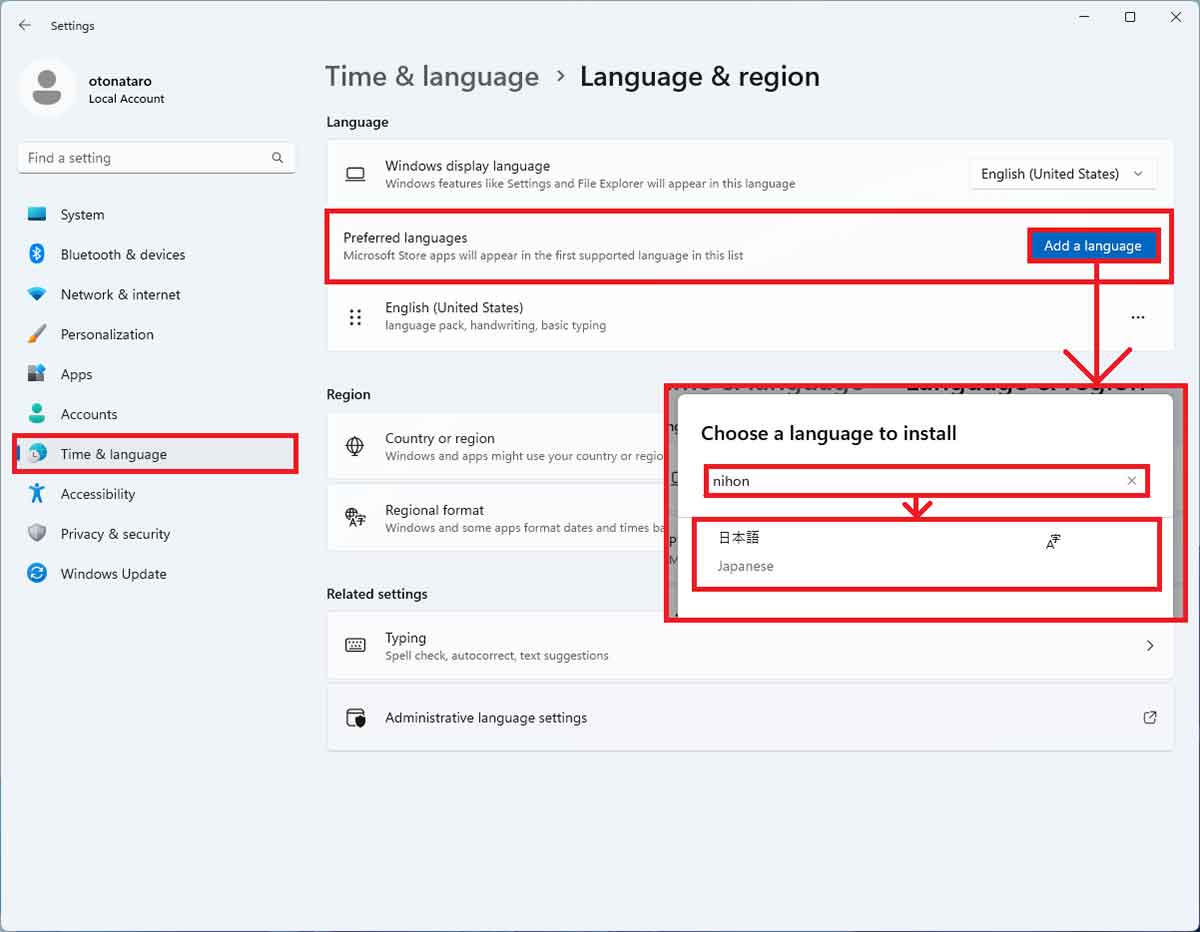1200x932 pixels.
Task: Click the English (United States) language entry
Action: point(750,317)
